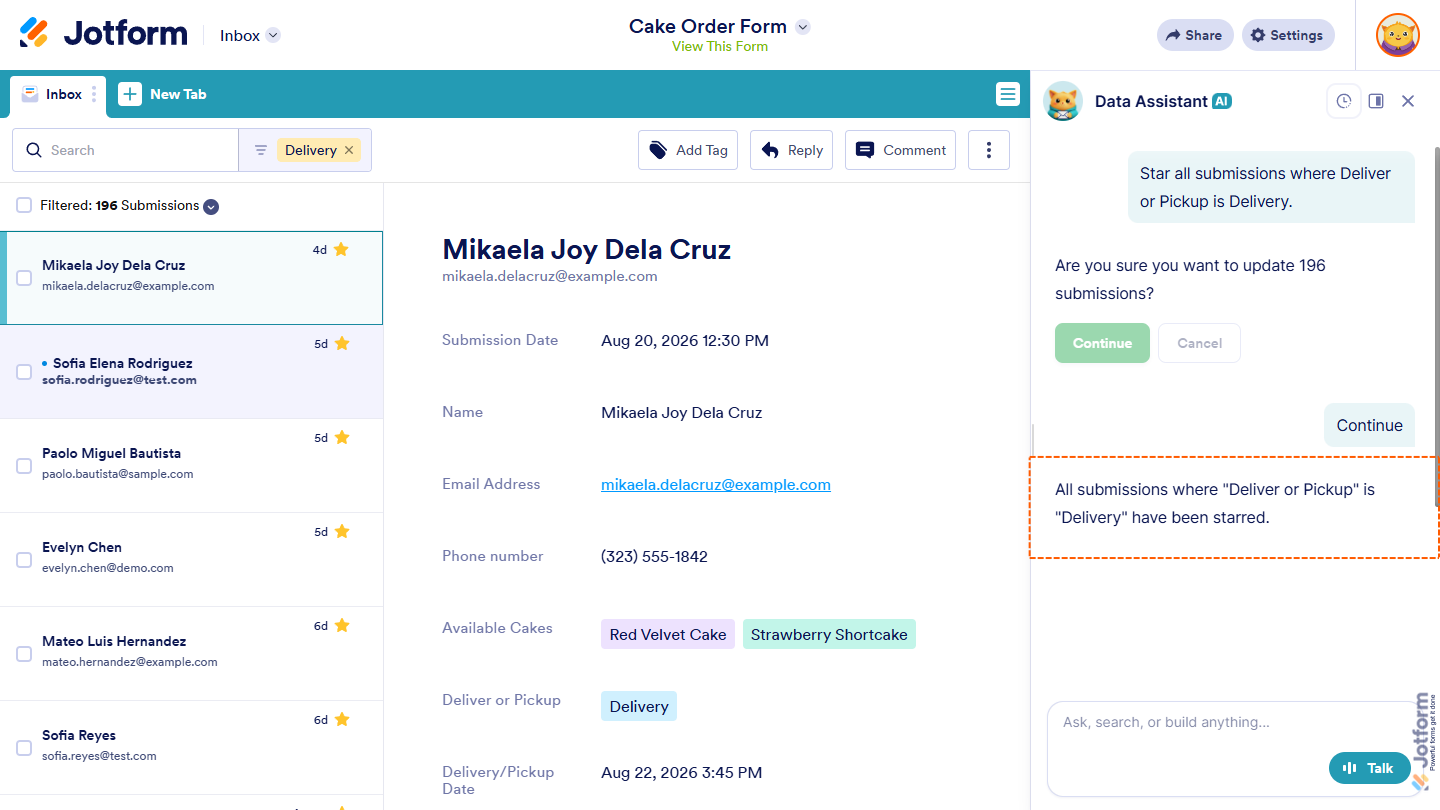Click the Submission Date value
The image size is (1440, 810).
[685, 340]
